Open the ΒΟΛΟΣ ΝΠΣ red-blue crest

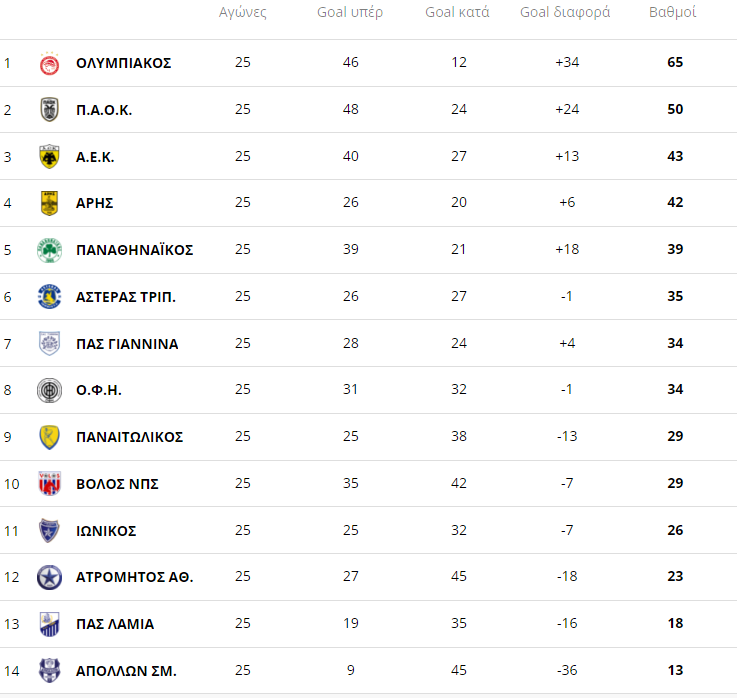(49, 484)
